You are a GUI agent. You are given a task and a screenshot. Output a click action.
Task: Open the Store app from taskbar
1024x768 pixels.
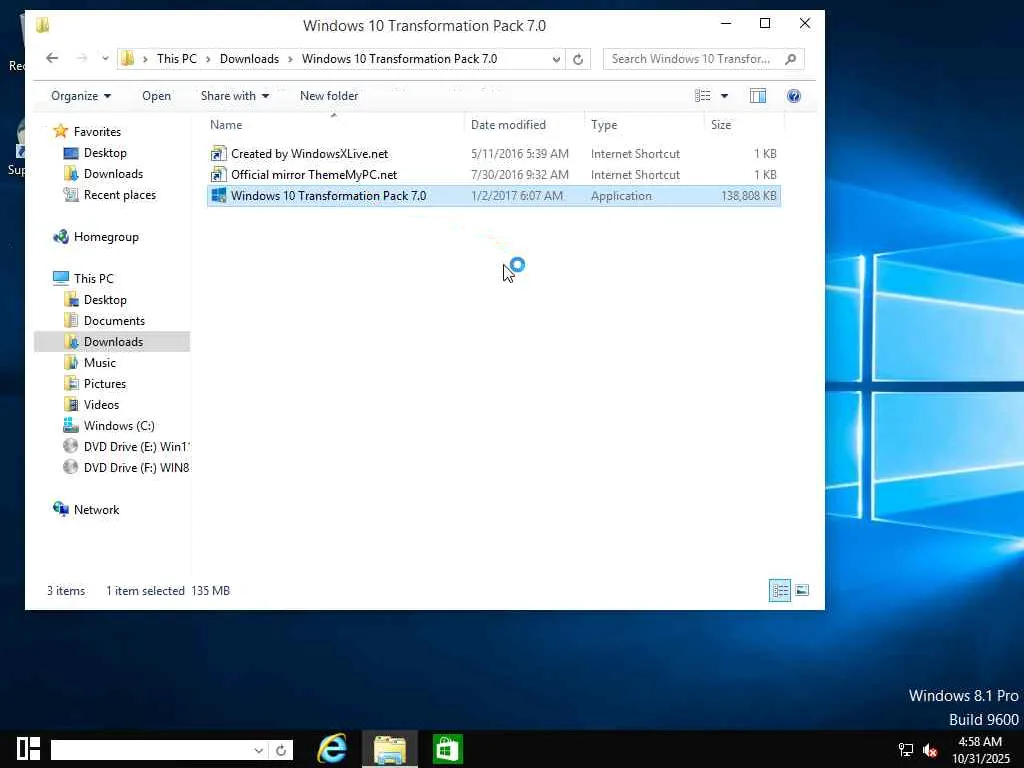click(447, 749)
